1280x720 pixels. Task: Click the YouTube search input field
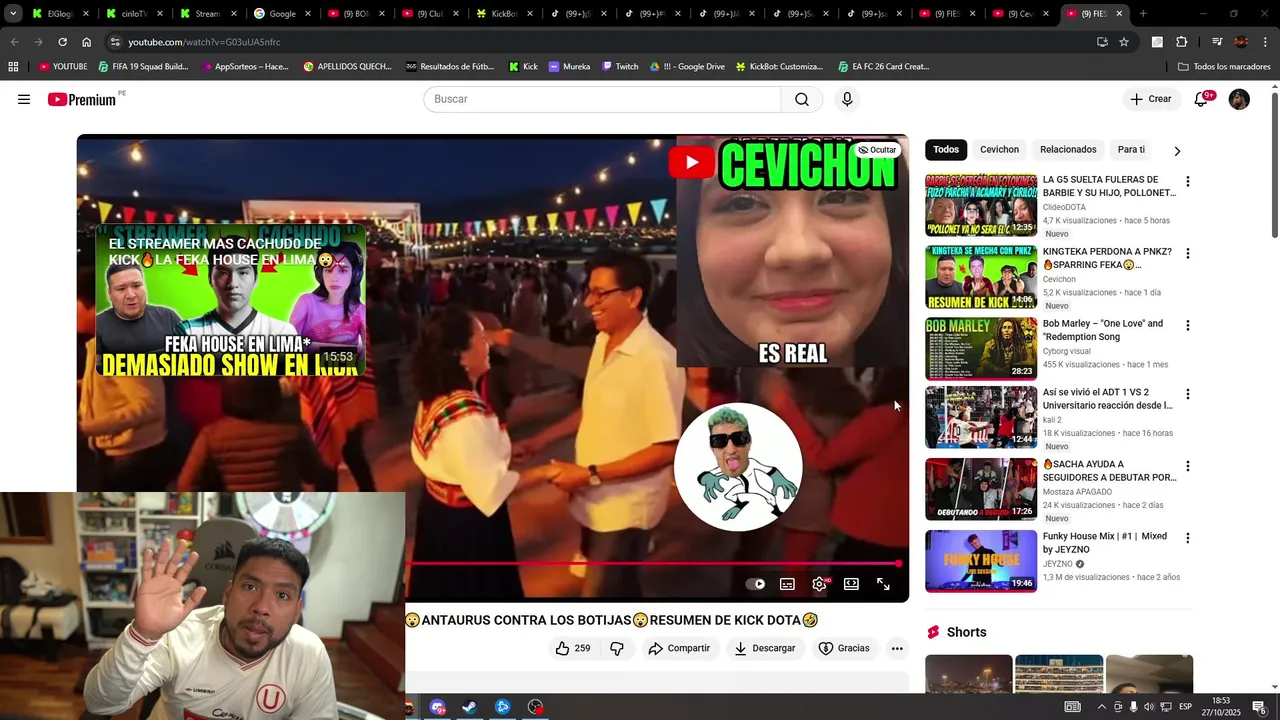click(602, 99)
